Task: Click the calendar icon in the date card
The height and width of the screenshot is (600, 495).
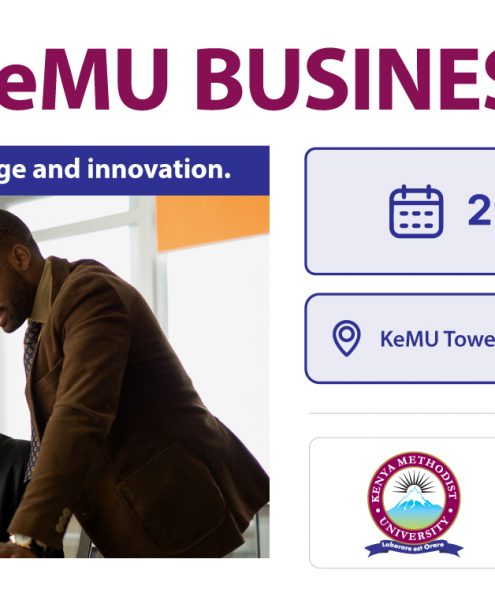Action: 416,211
